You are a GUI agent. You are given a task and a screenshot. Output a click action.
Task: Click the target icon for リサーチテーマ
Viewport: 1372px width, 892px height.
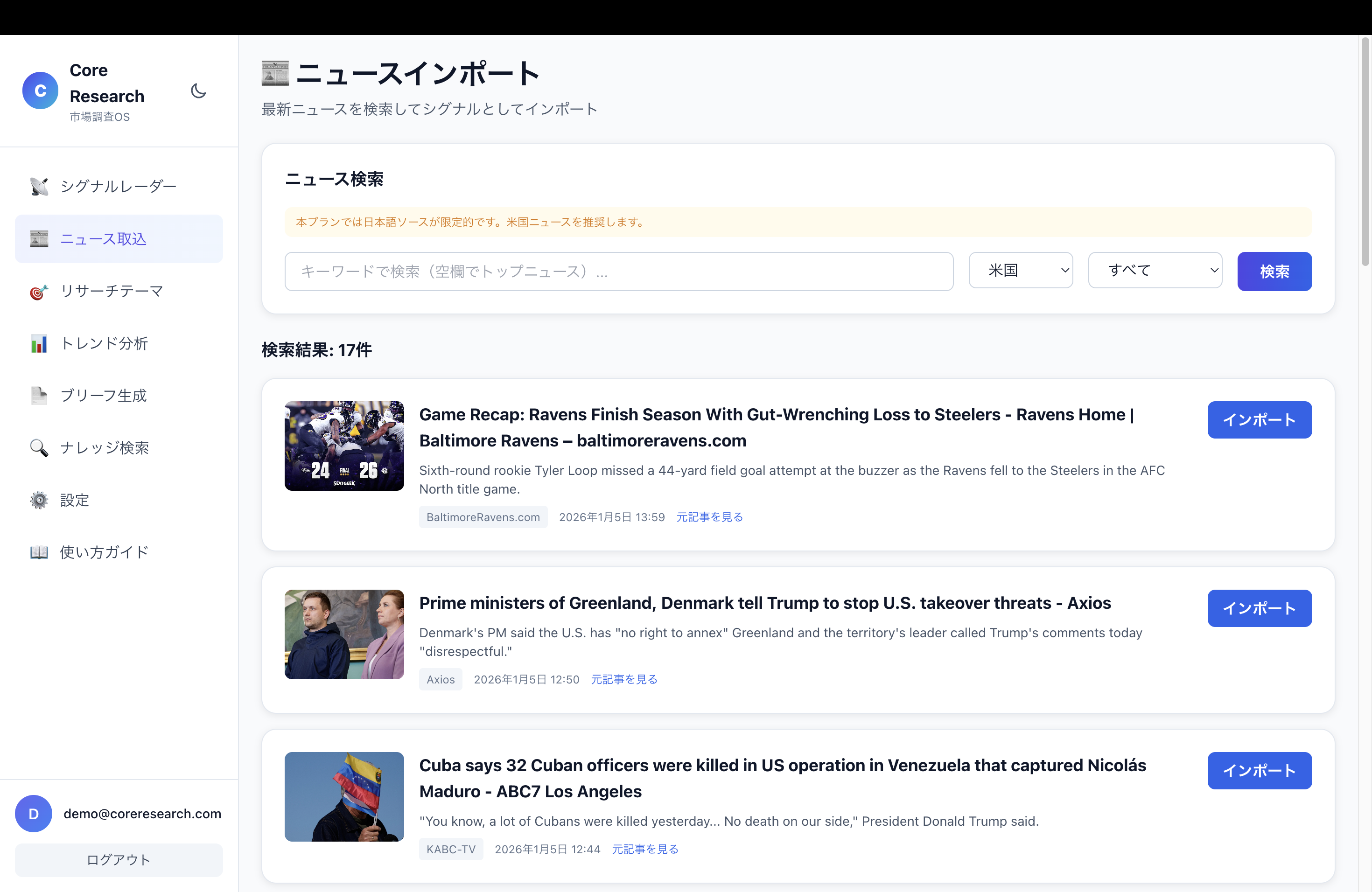click(x=39, y=291)
